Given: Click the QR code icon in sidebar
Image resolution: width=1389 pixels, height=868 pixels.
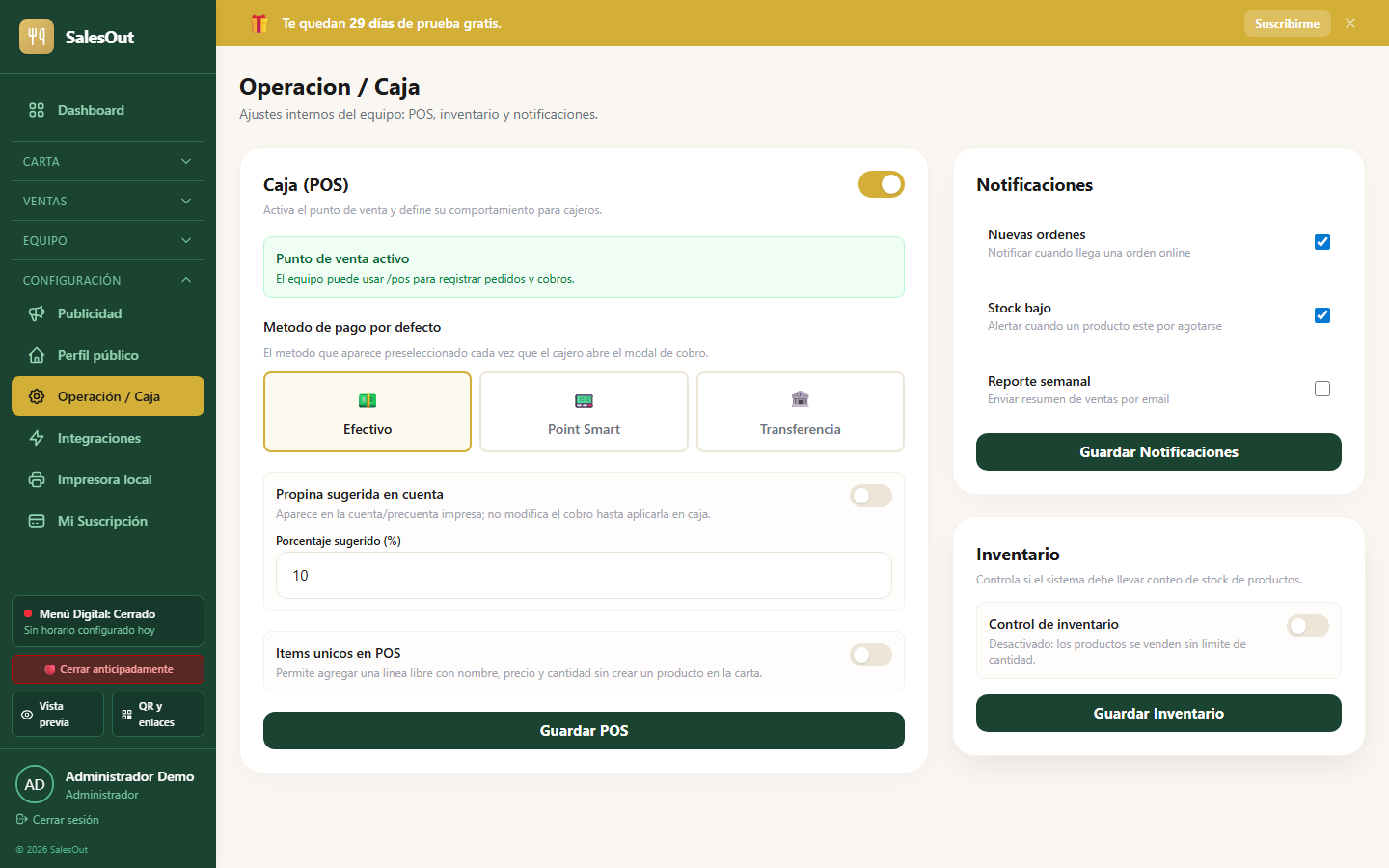Looking at the screenshot, I should [126, 715].
